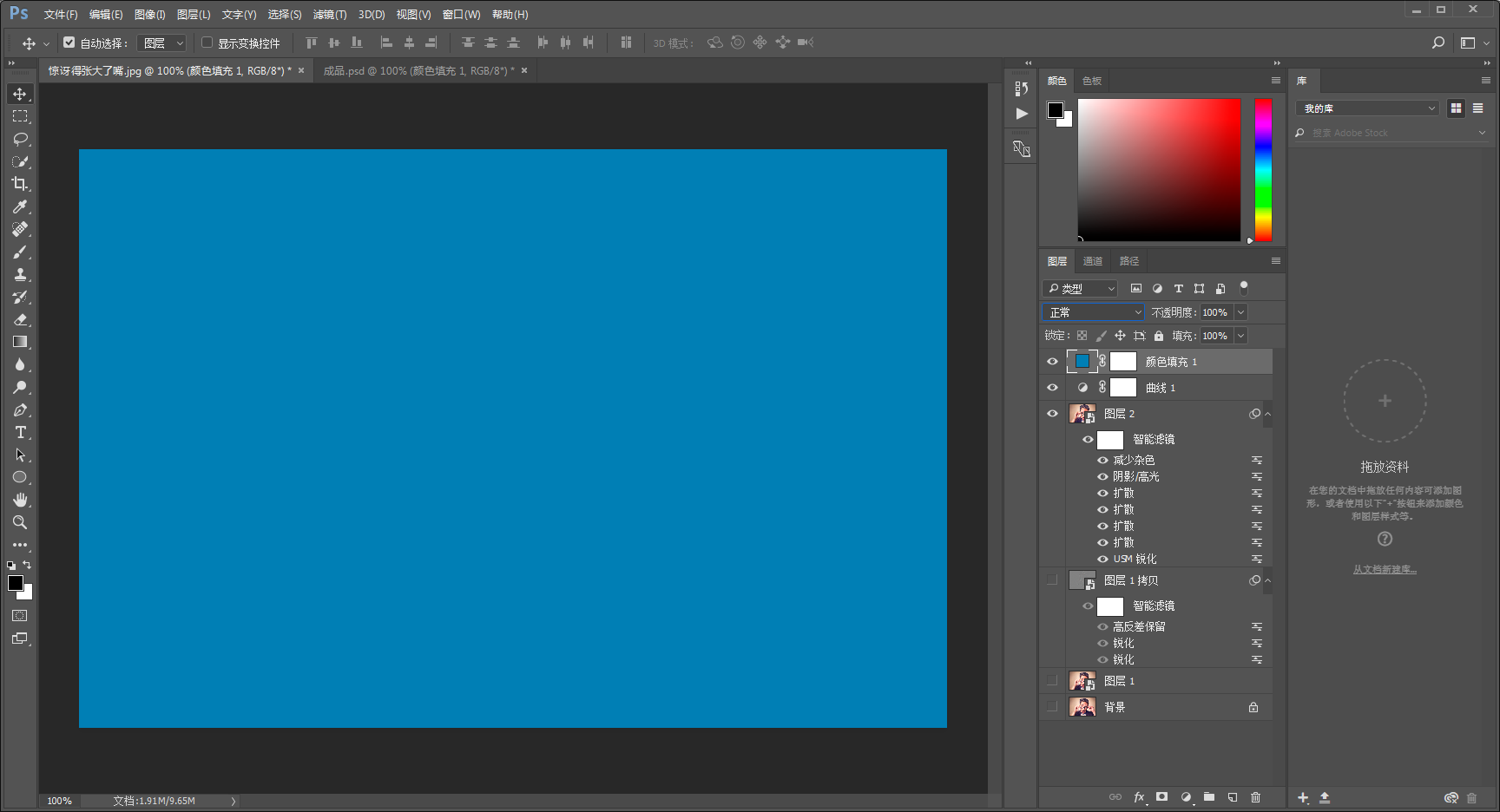Open the 我的库 library dropdown
The width and height of the screenshot is (1500, 812).
[x=1367, y=108]
